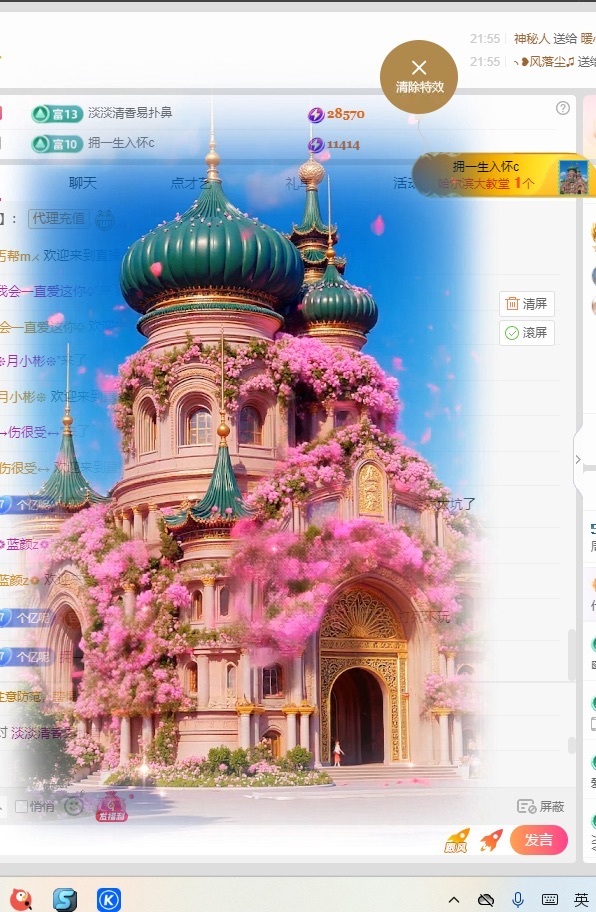Open the touch keyboard tray icon
596x912 pixels.
pyautogui.click(x=549, y=900)
